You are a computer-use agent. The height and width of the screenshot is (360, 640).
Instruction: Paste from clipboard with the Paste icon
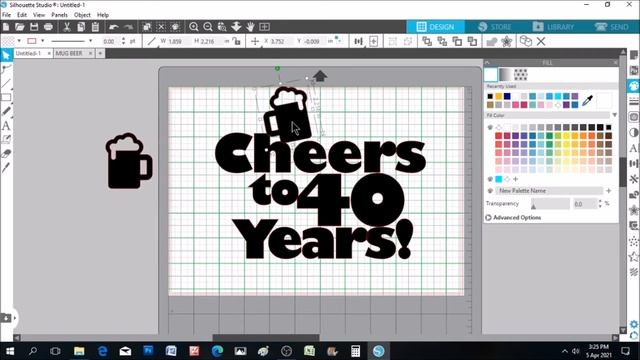[95, 27]
